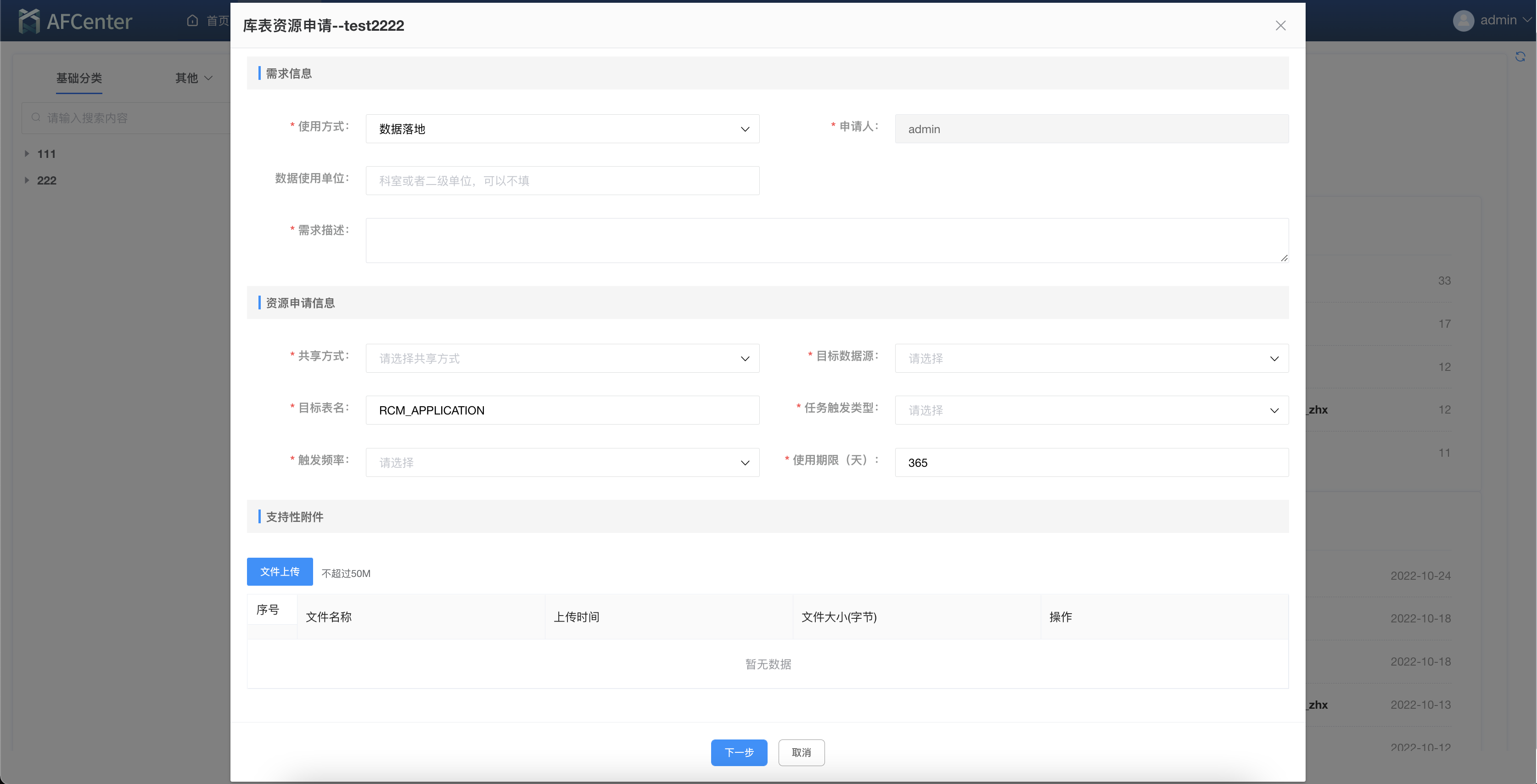The height and width of the screenshot is (784, 1537).
Task: Click the 取消 button
Action: 801,752
